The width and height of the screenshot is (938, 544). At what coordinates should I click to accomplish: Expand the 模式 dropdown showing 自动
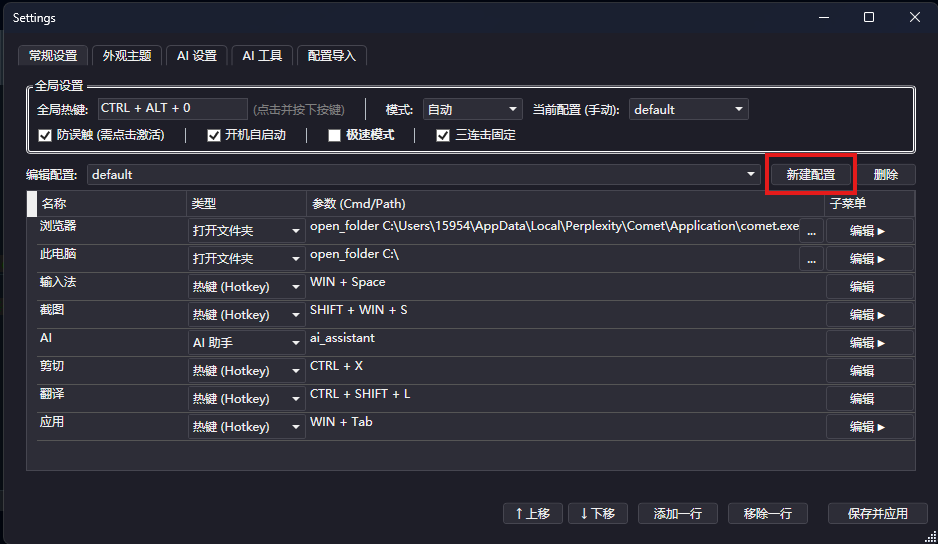pyautogui.click(x=472, y=109)
